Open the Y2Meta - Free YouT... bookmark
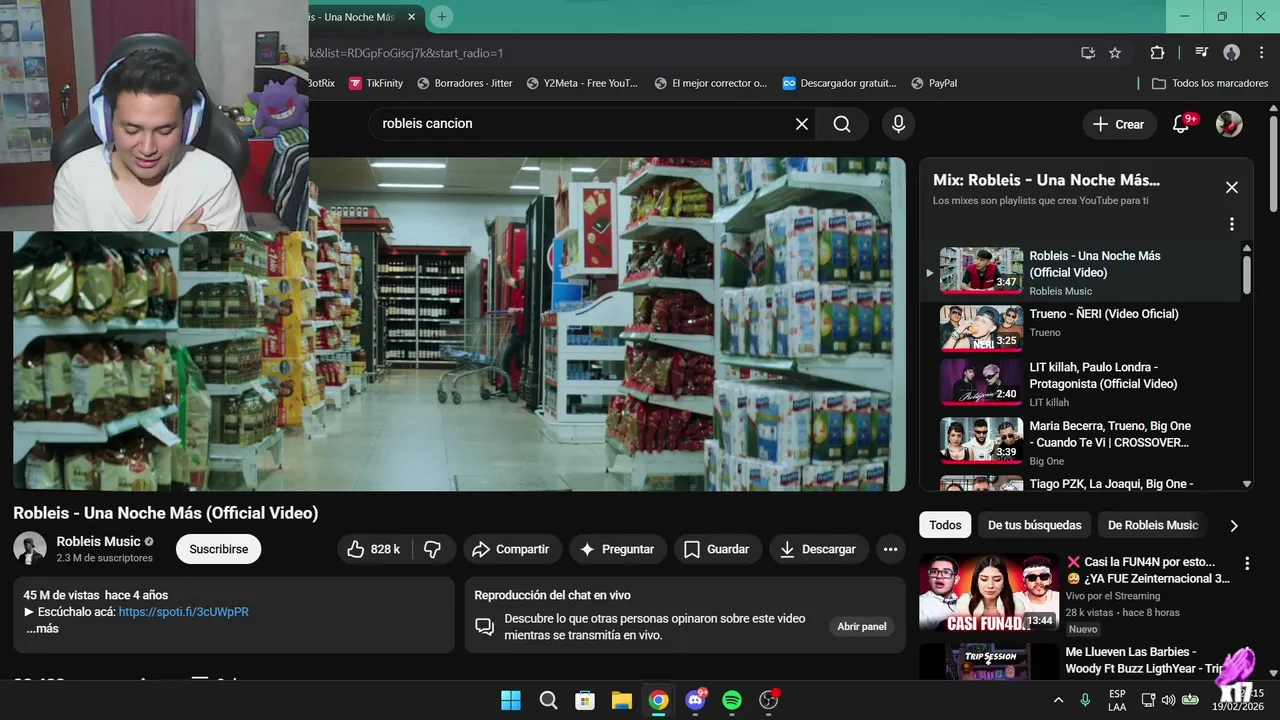 tap(582, 83)
